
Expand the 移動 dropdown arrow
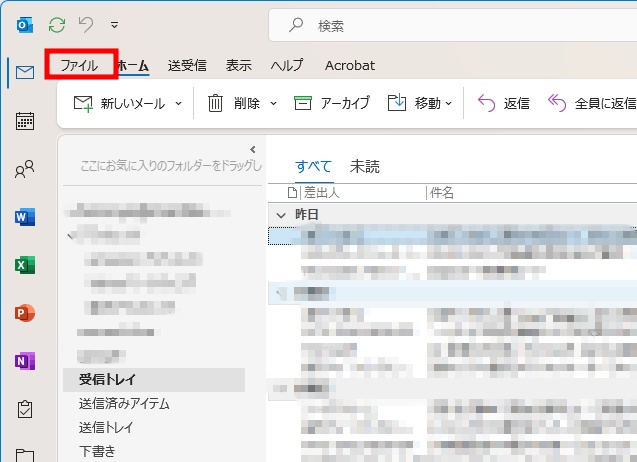click(x=449, y=103)
